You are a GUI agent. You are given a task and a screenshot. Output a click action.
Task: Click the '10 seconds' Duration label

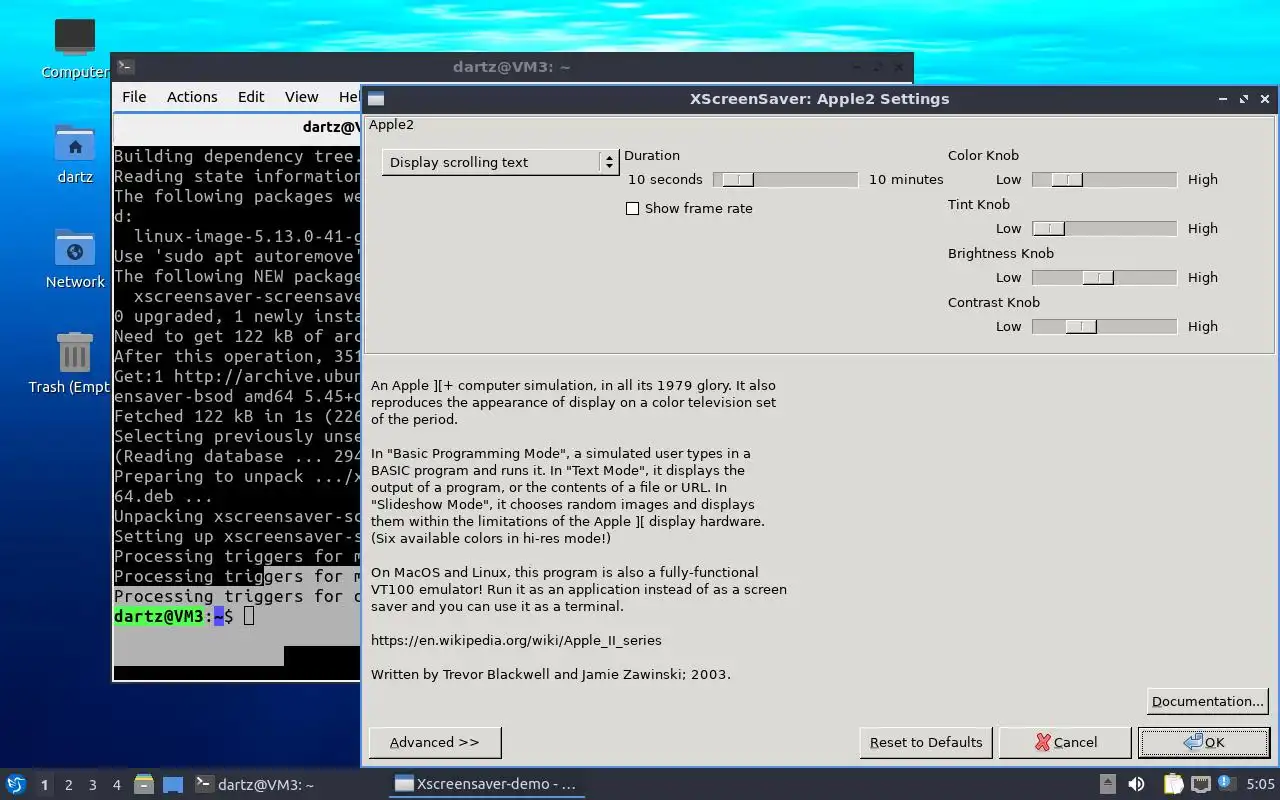pos(665,179)
